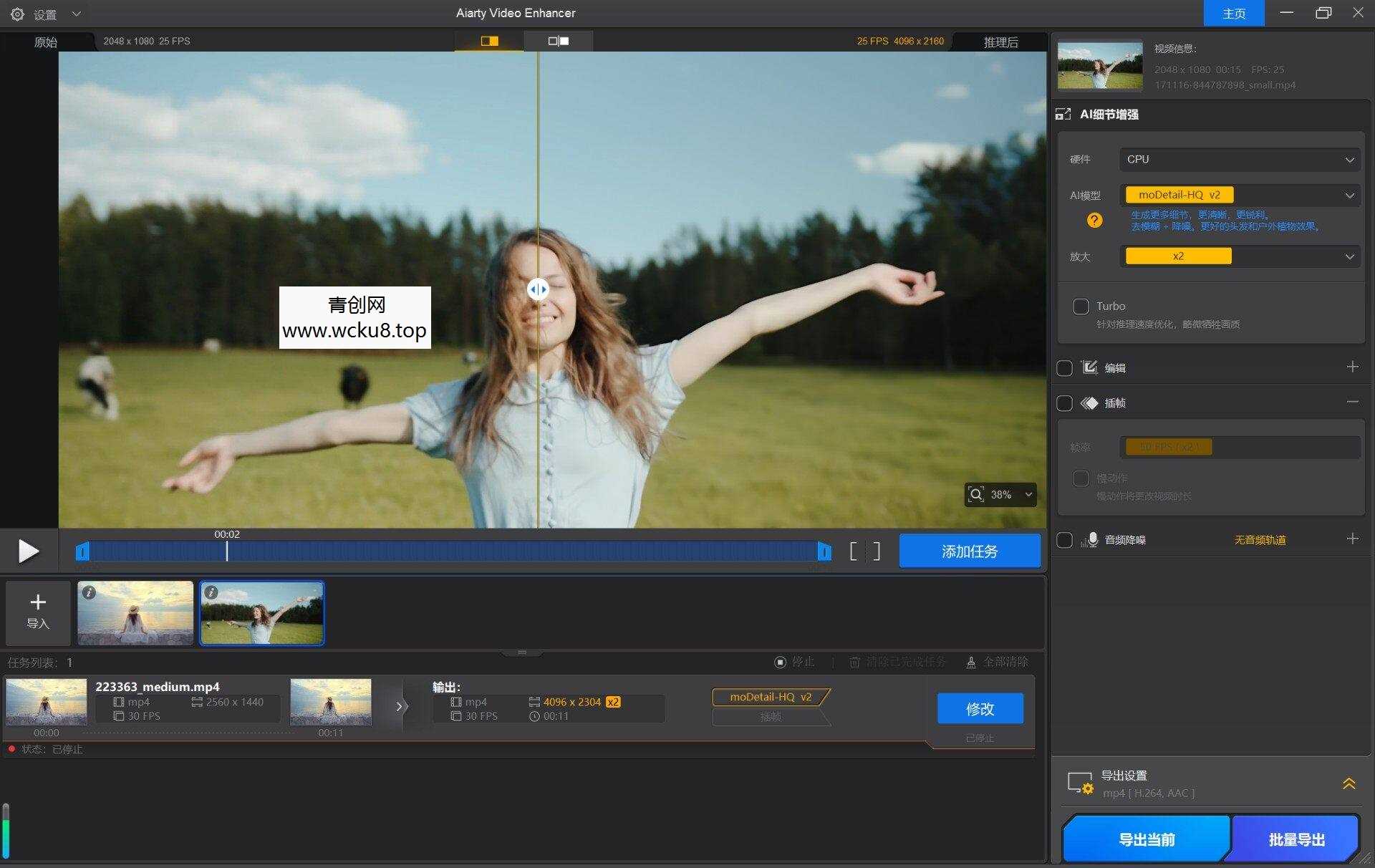The width and height of the screenshot is (1375, 868).
Task: Open the 38% zoom level dropdown
Action: point(1028,495)
